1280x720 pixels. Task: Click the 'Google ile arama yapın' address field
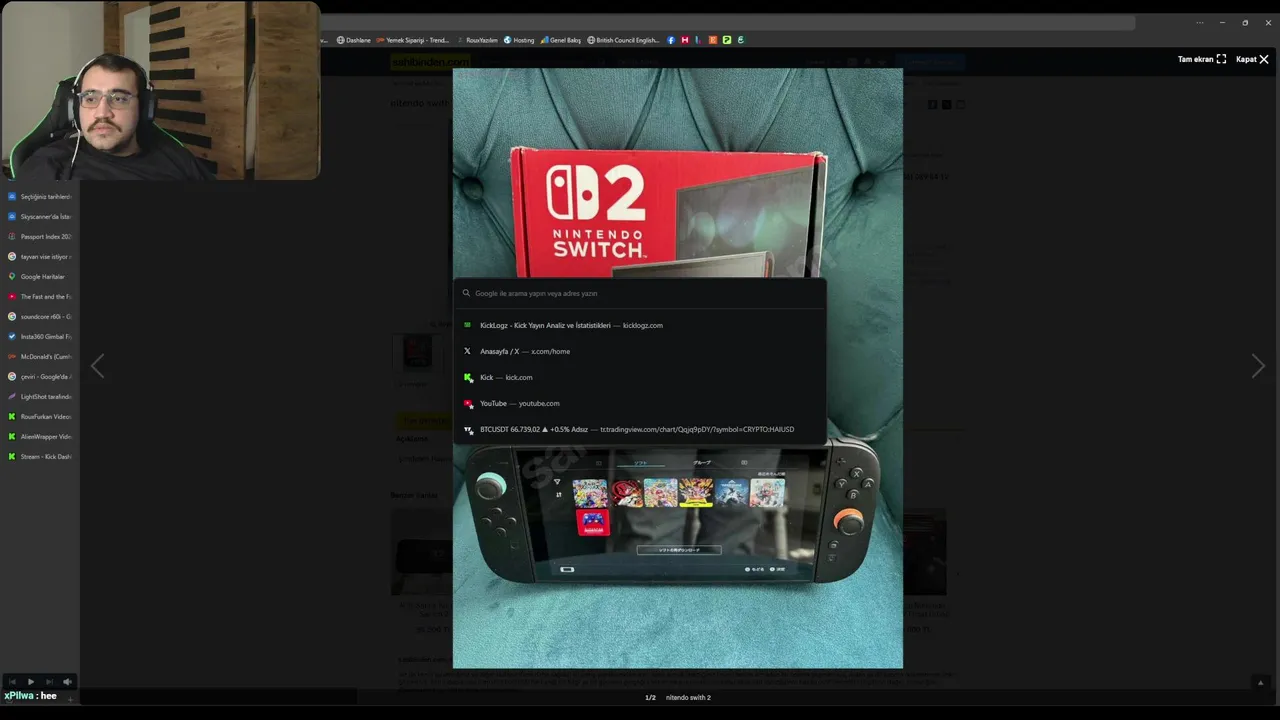pyautogui.click(x=640, y=293)
